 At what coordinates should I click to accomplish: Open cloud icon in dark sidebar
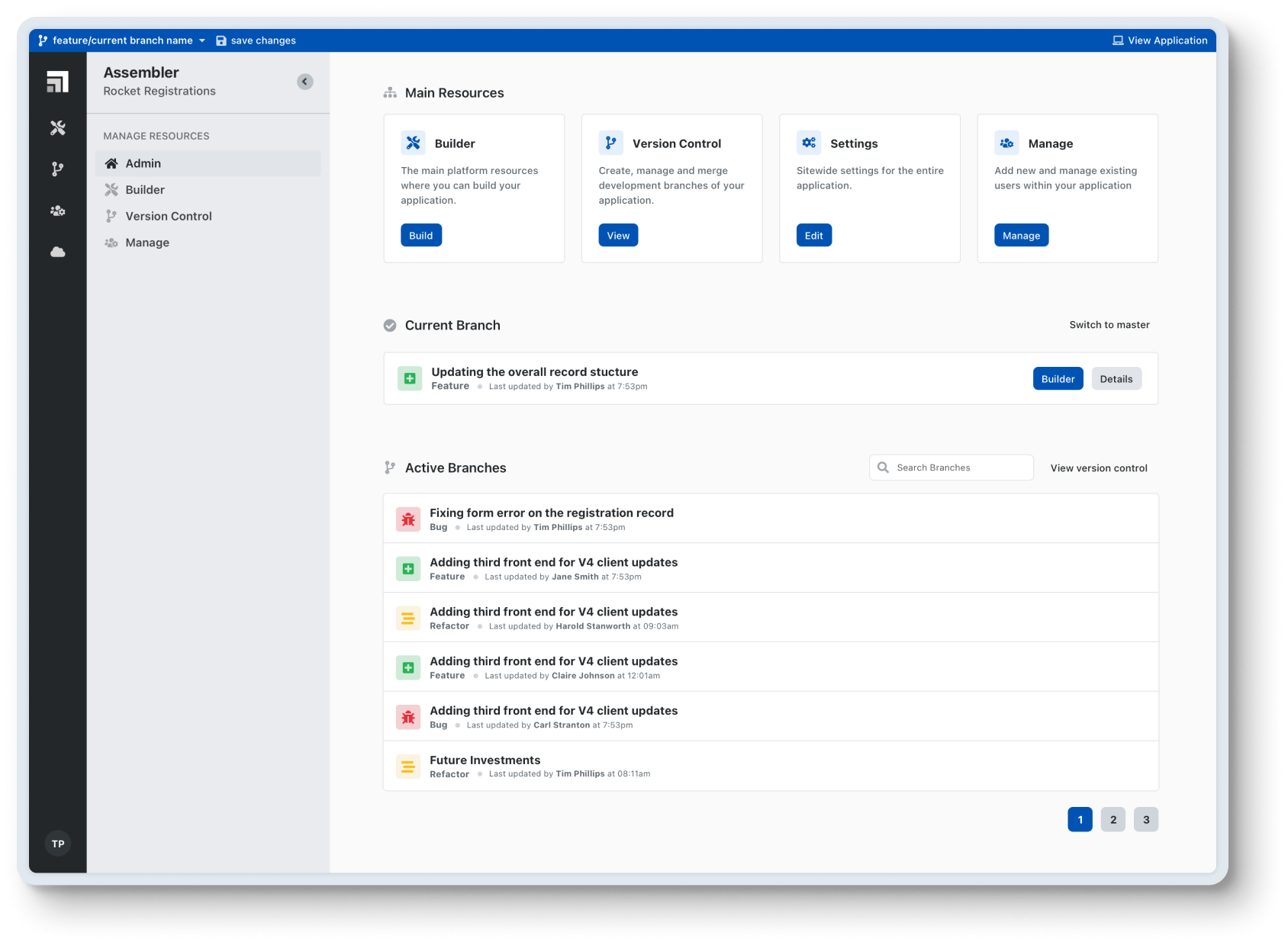(58, 252)
